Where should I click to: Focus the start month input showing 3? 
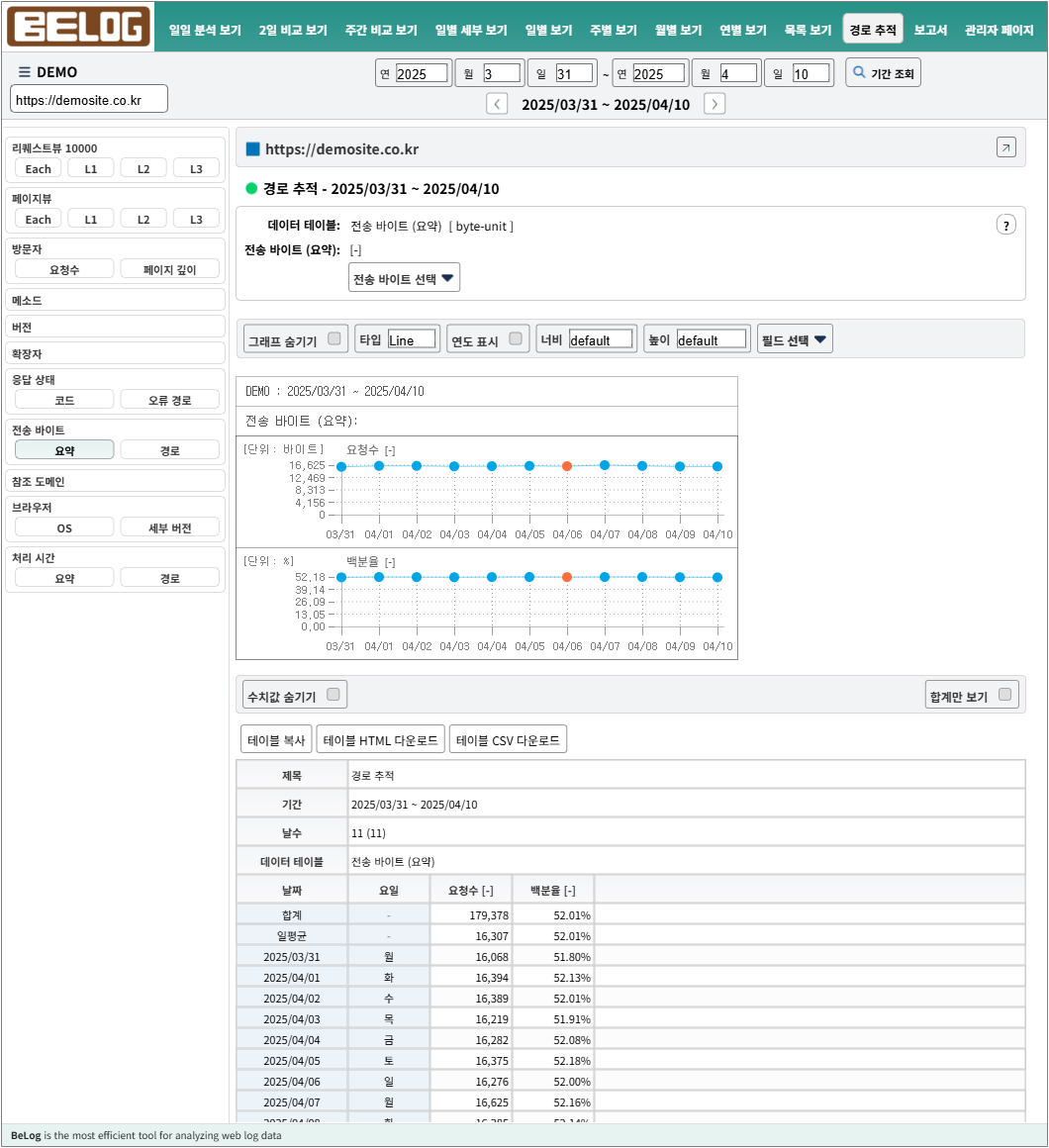[x=502, y=73]
